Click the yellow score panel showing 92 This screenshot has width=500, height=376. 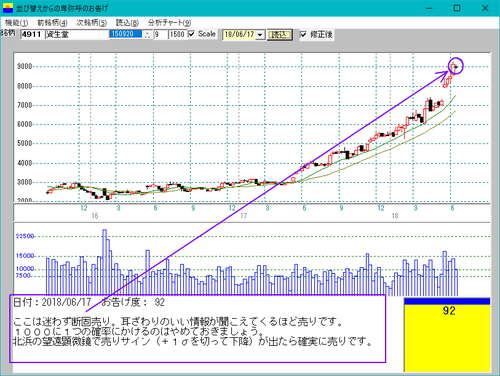click(x=447, y=335)
